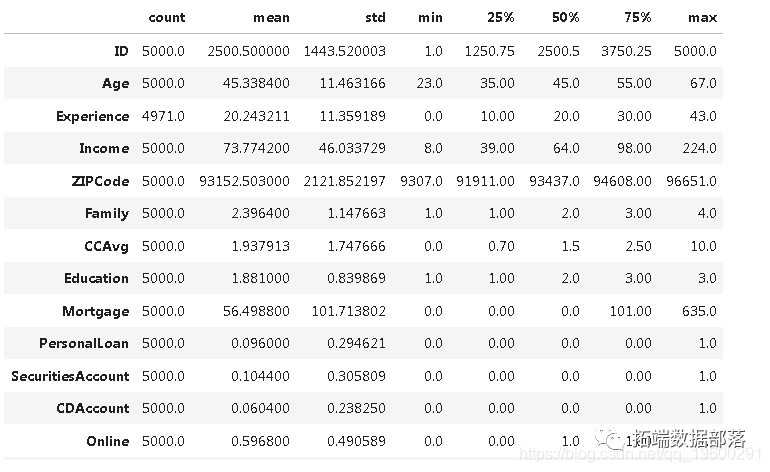This screenshot has height=472, width=770.
Task: Click Age mean value 45.338400
Action: (x=256, y=83)
